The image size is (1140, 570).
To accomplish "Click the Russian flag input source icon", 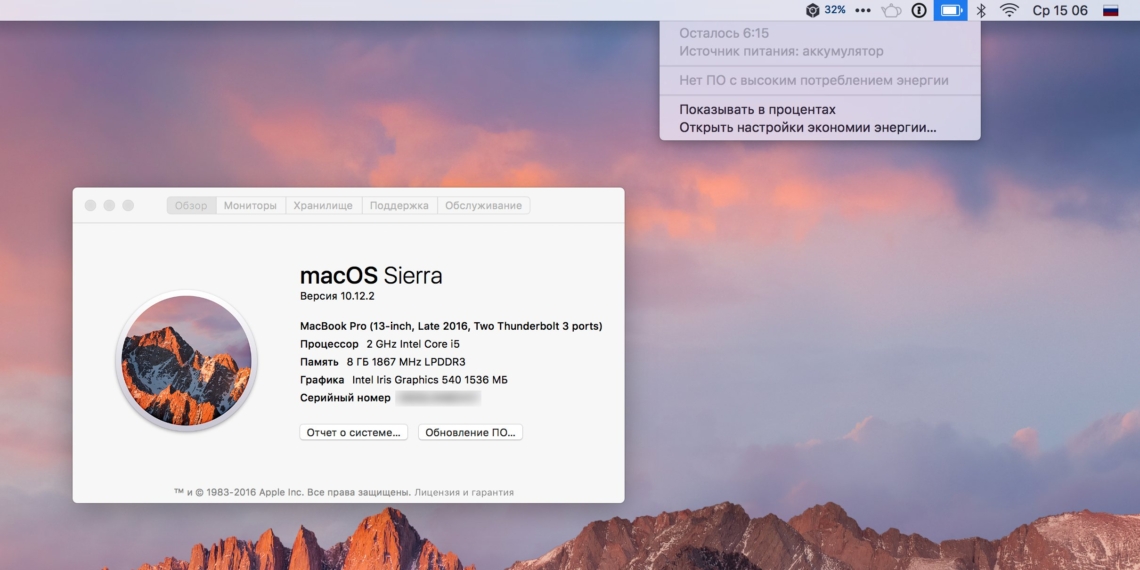I will click(x=1110, y=10).
